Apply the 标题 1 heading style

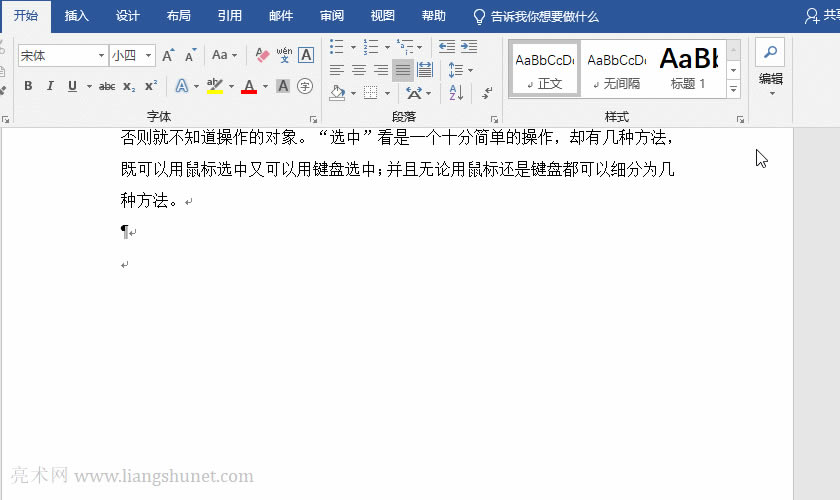tap(688, 68)
